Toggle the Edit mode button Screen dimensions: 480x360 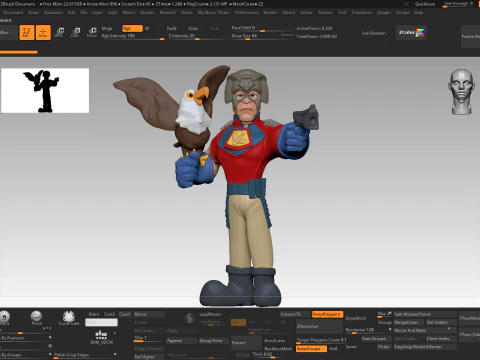pos(27,32)
